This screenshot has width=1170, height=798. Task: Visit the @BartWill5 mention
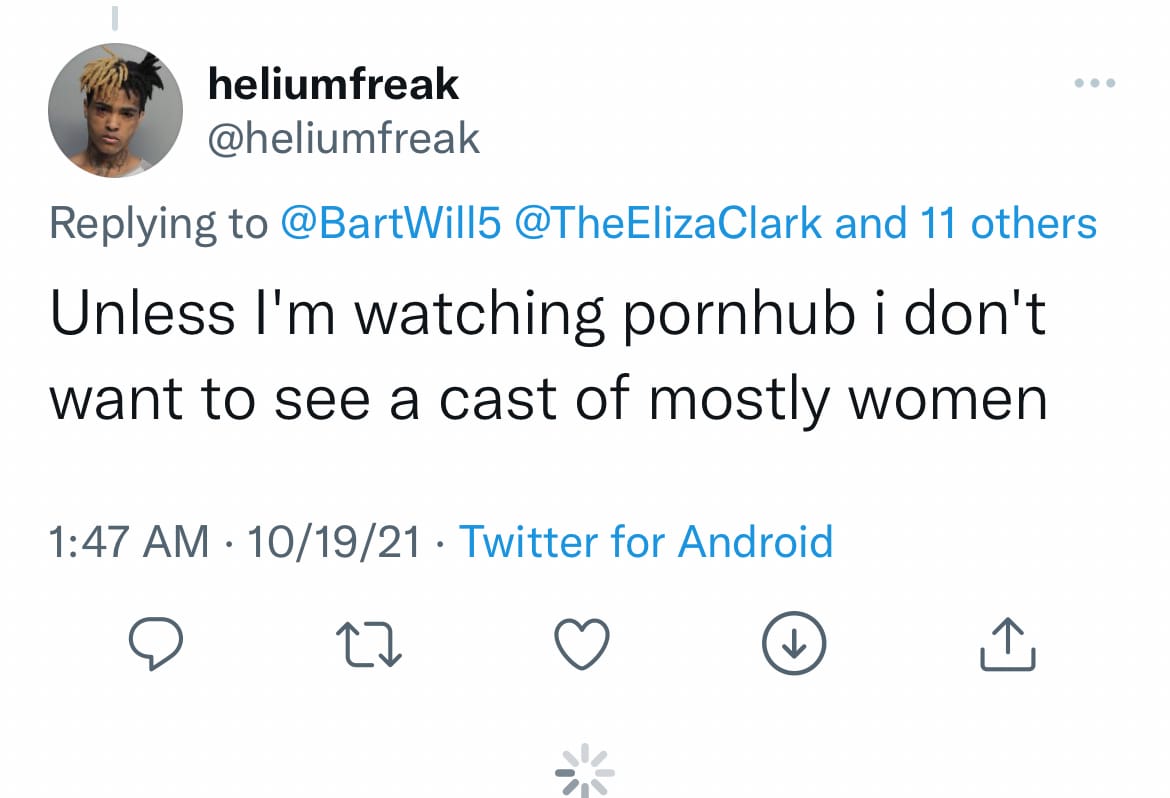[390, 223]
